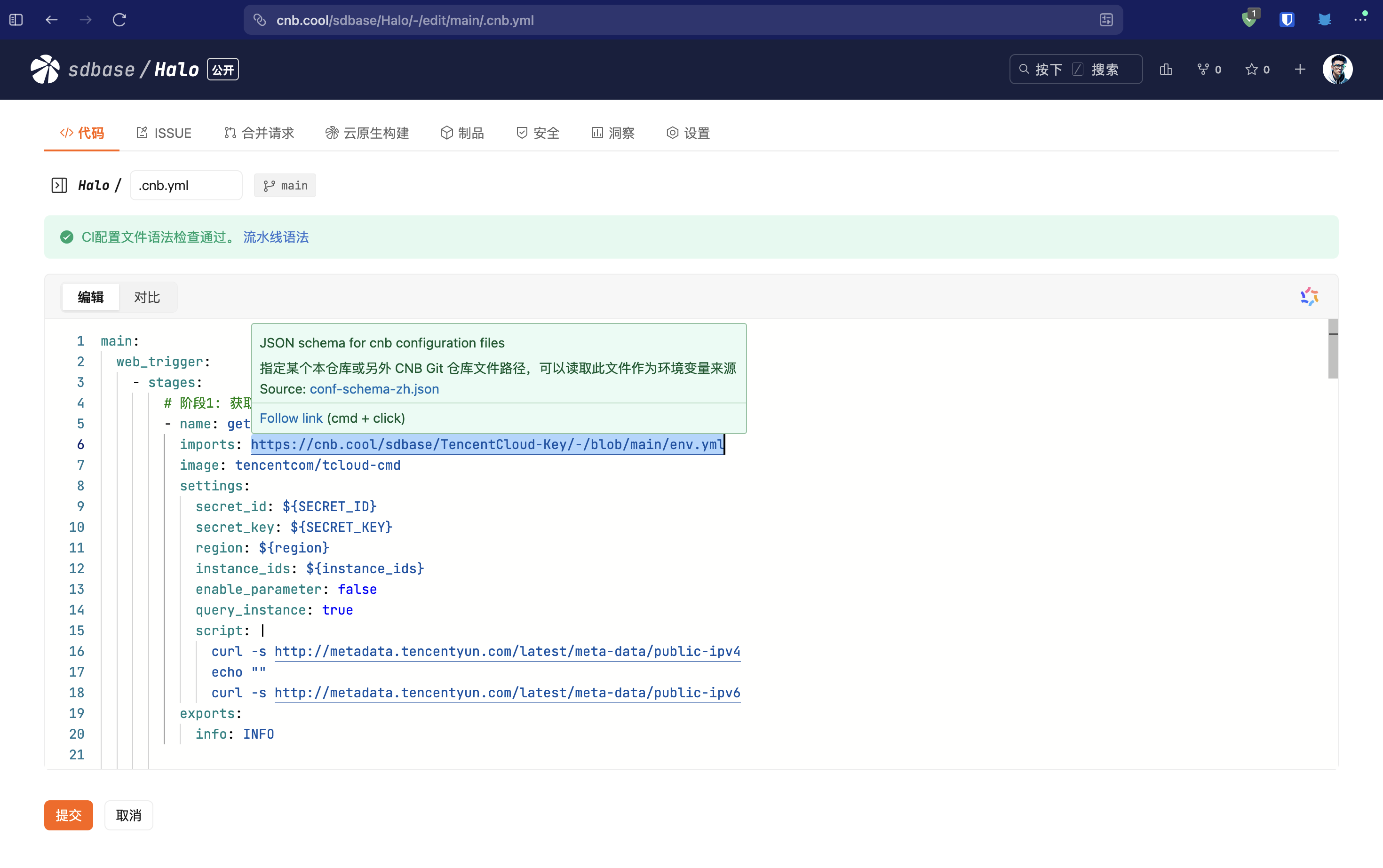Open the ISSUE tab
Screen dimensions: 1383x868
pos(164,133)
